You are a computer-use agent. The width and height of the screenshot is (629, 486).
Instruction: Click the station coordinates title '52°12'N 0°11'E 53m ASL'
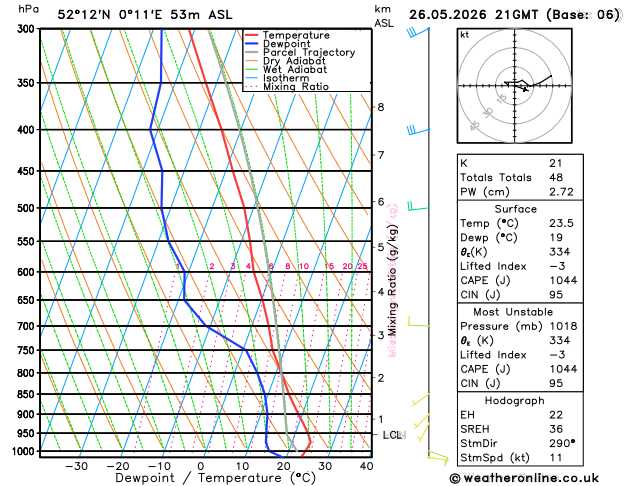pos(145,15)
